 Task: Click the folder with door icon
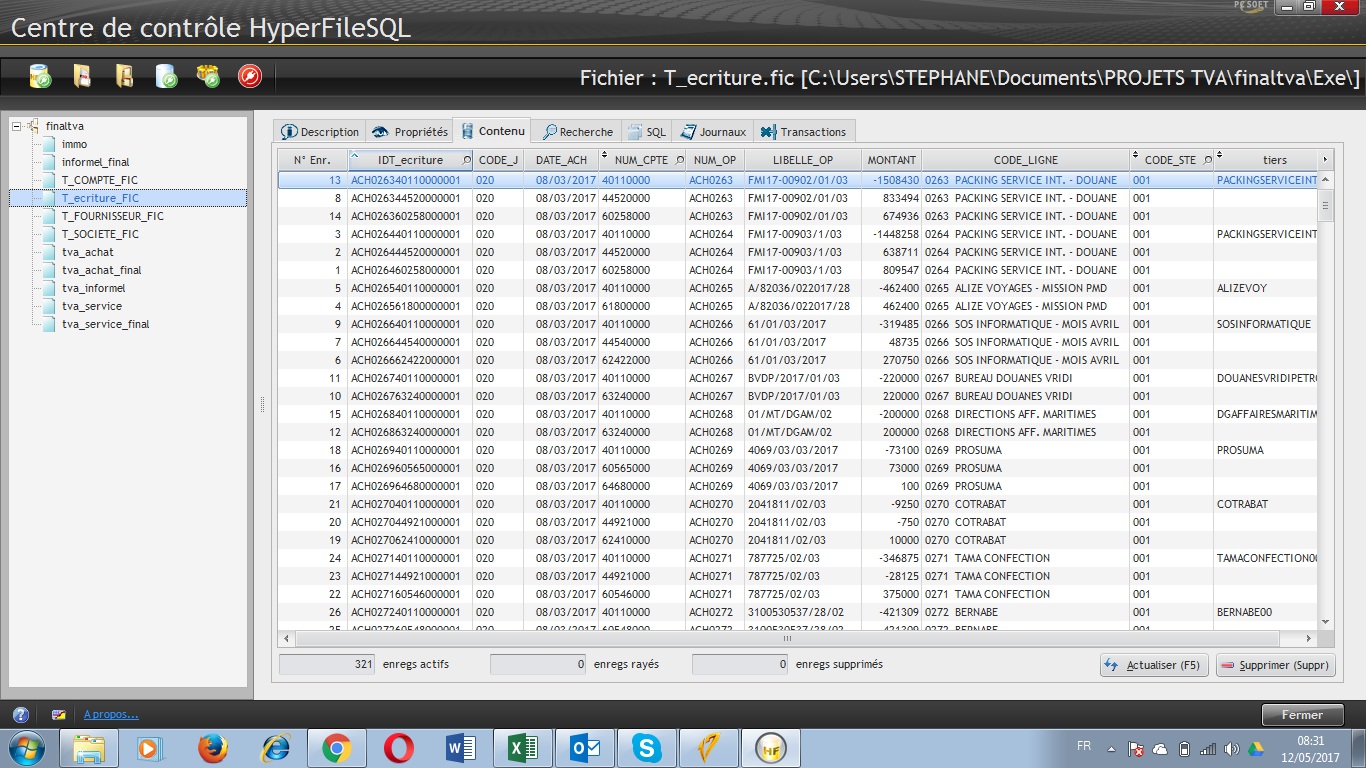pos(124,76)
